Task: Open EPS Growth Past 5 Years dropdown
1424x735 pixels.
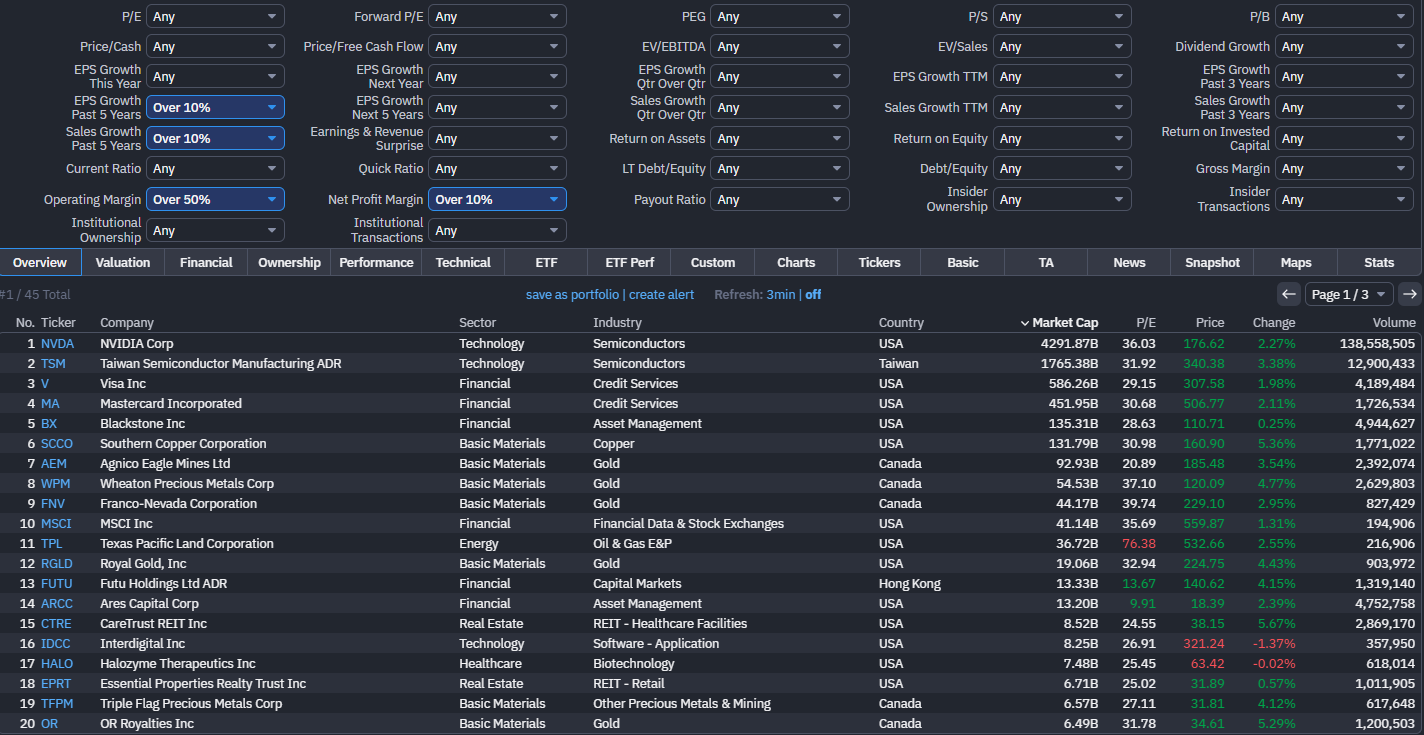Action: (x=215, y=108)
